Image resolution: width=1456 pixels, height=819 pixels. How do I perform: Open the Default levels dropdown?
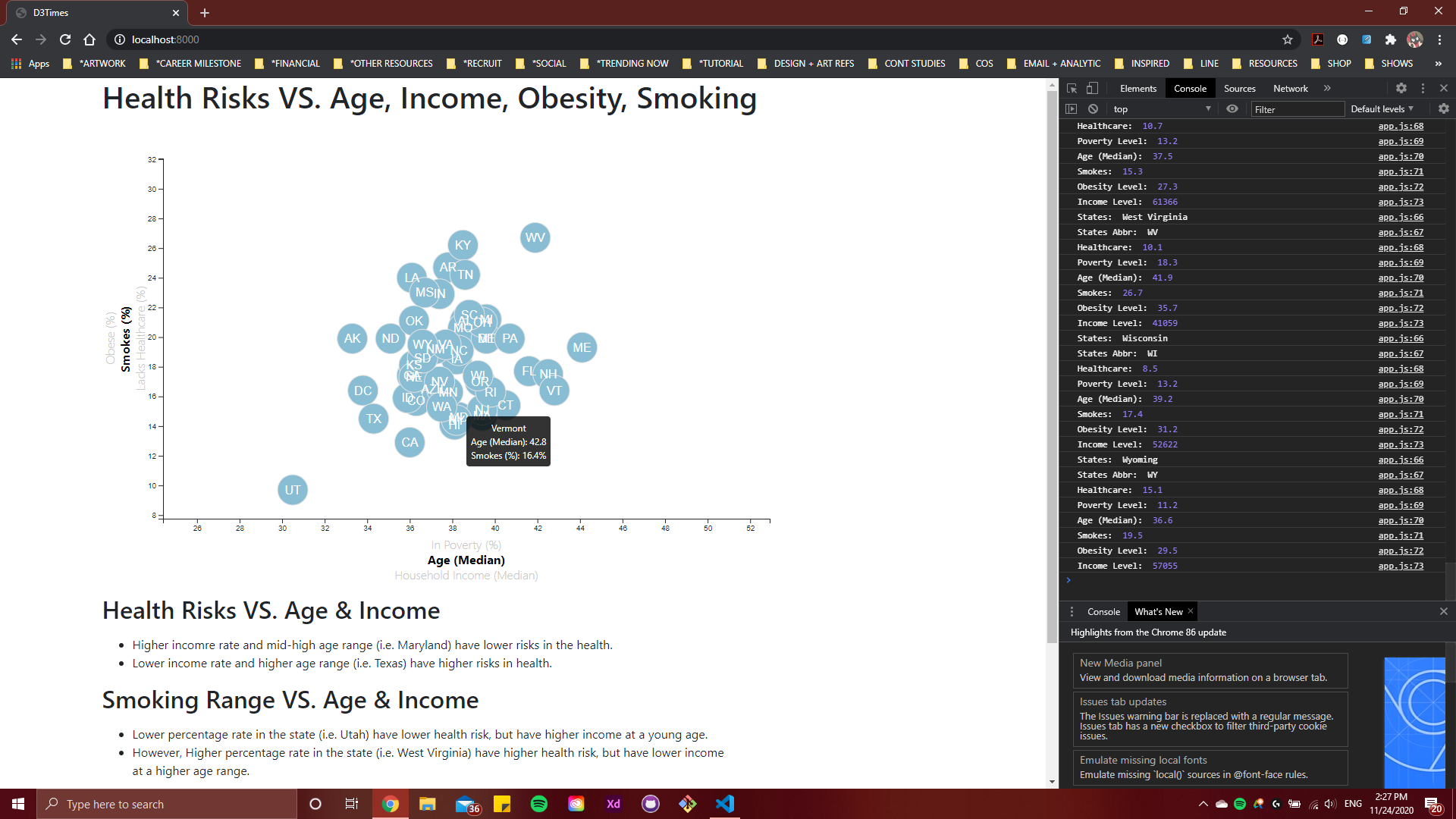1382,109
